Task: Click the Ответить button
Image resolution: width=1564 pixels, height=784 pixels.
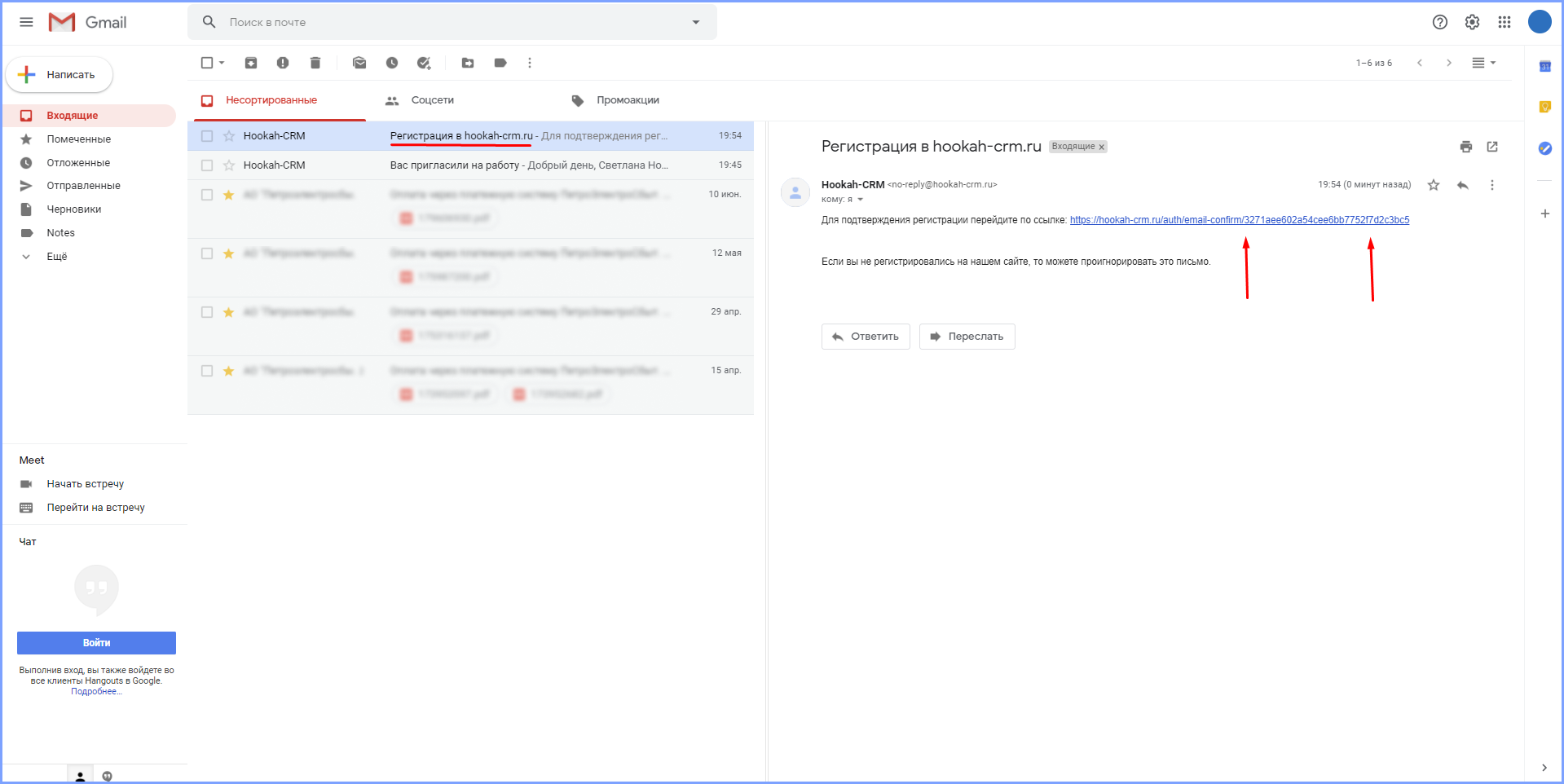Action: coord(866,337)
